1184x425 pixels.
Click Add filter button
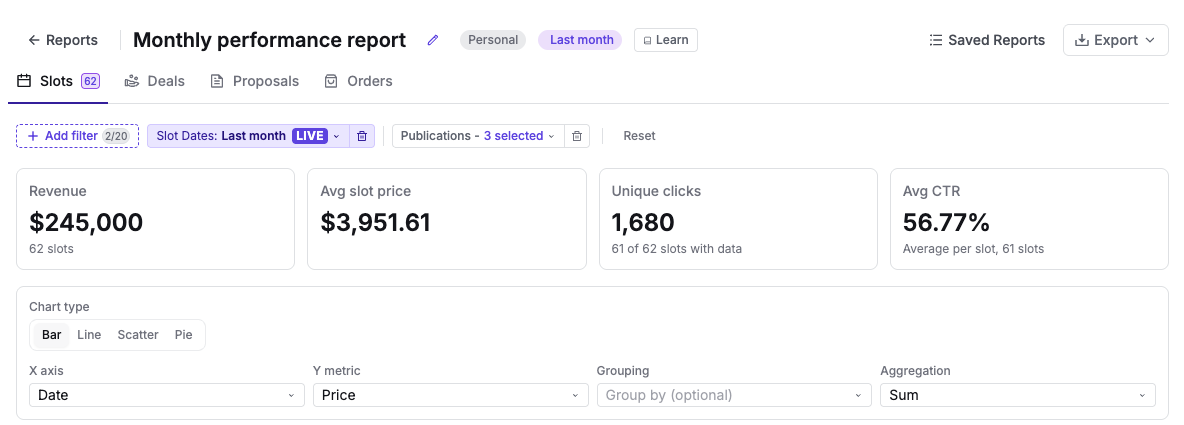(77, 136)
